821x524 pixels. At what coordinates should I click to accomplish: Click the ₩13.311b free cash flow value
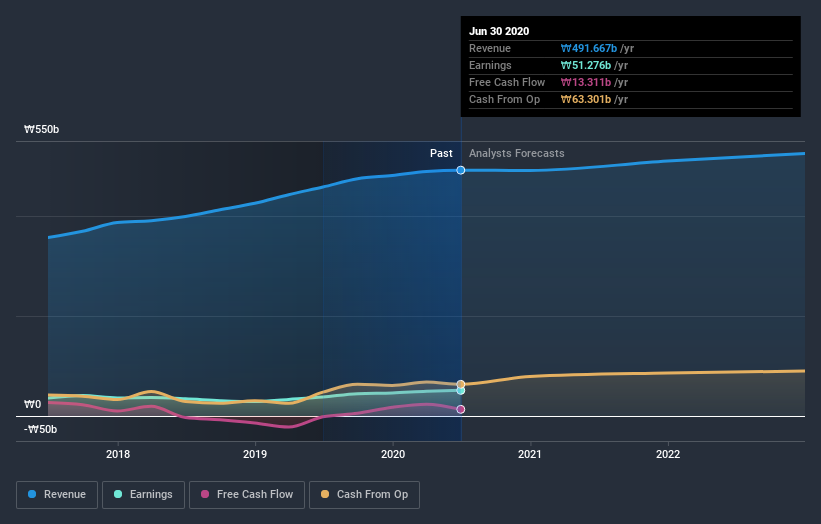coord(586,82)
